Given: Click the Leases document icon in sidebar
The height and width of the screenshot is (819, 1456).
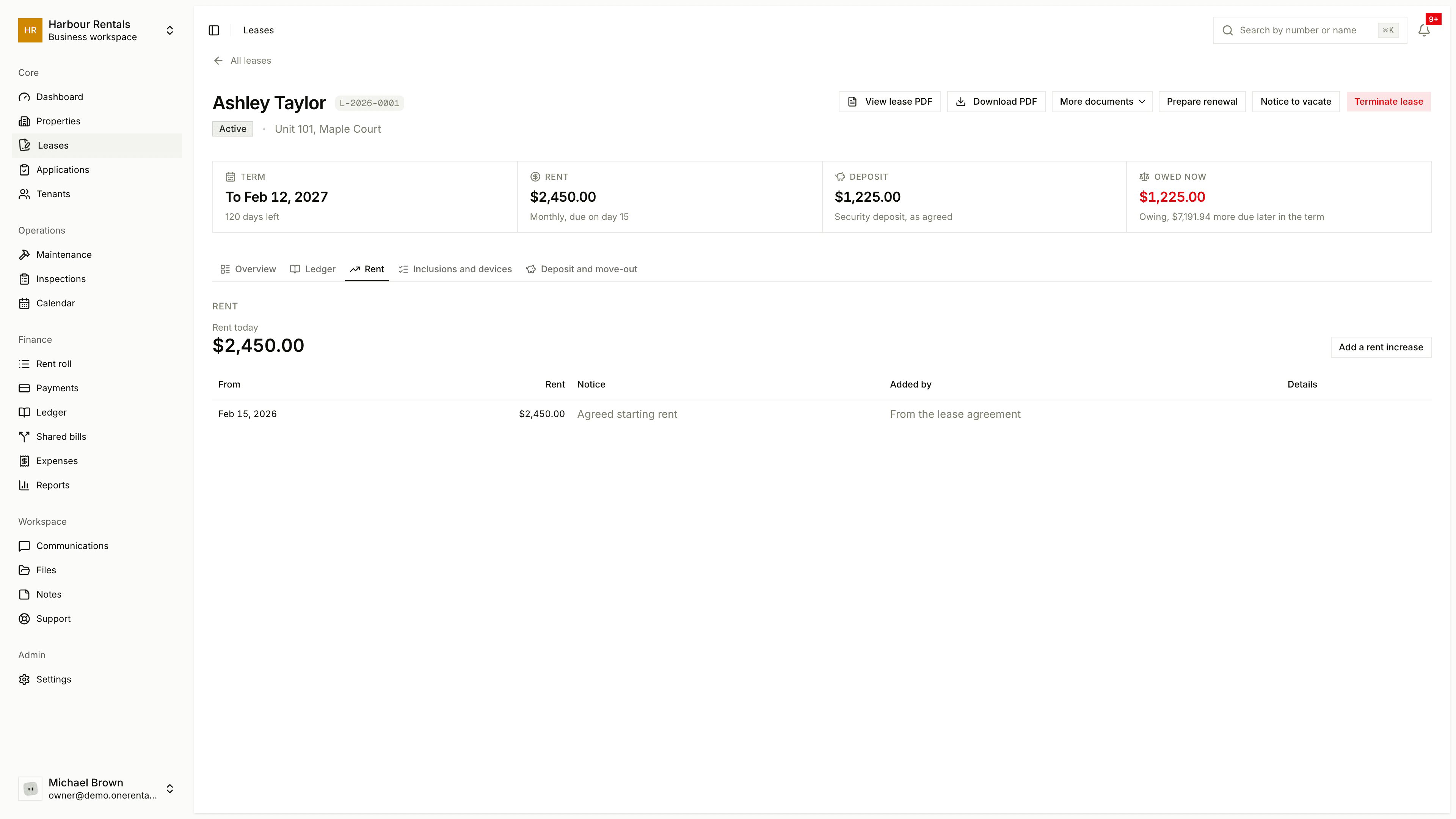Looking at the screenshot, I should 24,146.
